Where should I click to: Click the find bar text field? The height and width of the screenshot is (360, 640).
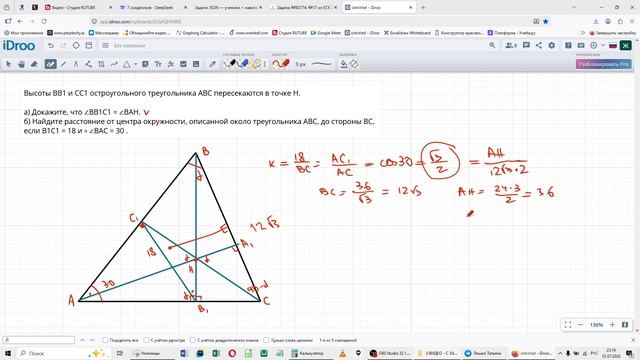pyautogui.click(x=39, y=340)
